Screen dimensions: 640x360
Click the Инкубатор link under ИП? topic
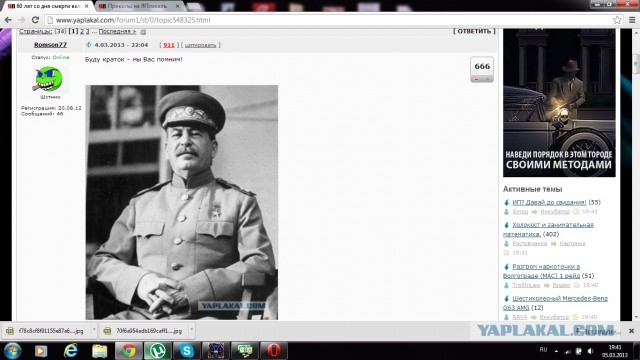tap(555, 211)
